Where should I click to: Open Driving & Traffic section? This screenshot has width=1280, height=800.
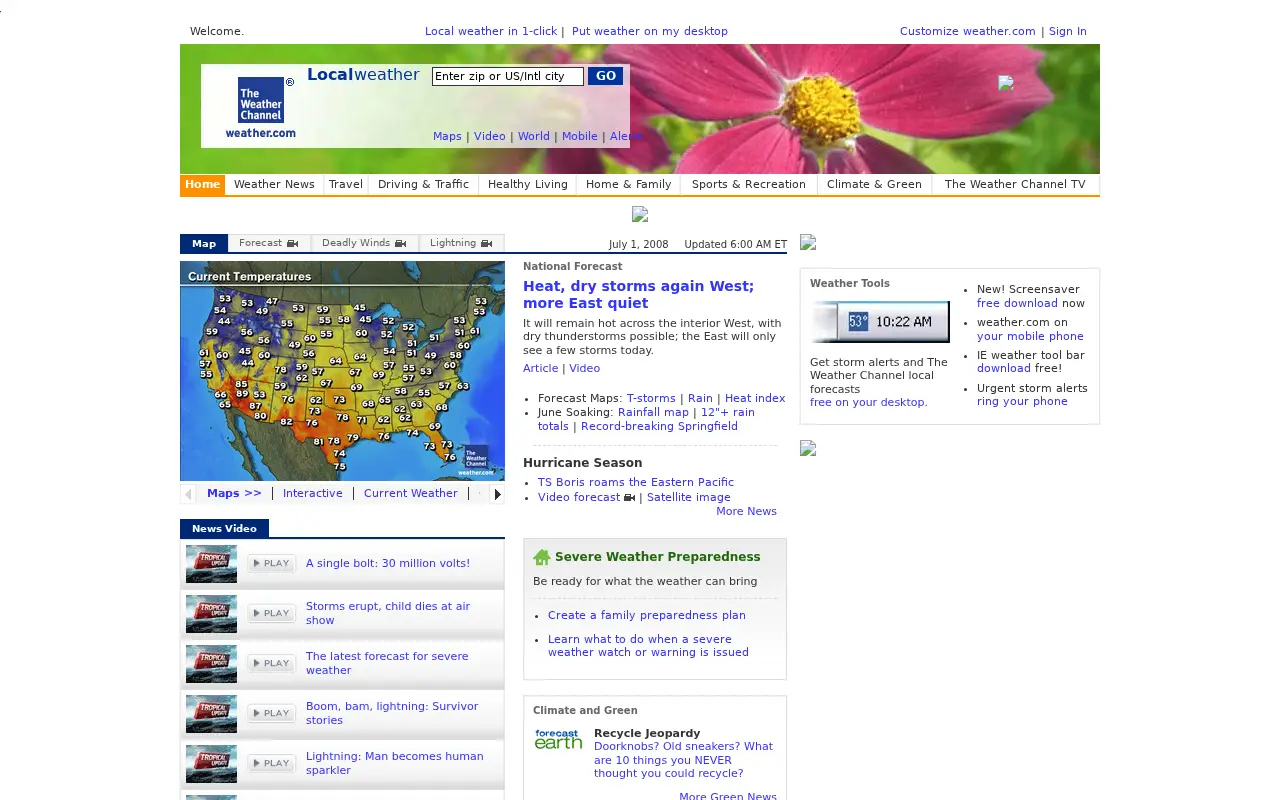point(423,184)
